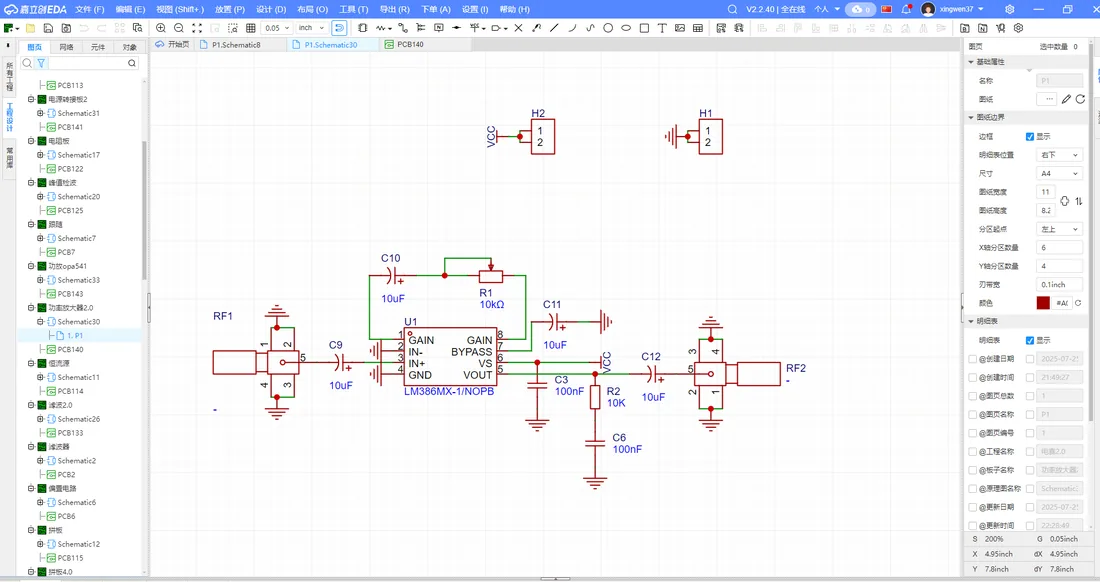This screenshot has height=582, width=1100.
Task: Enable the @创建日期 checkbox
Action: [972, 358]
